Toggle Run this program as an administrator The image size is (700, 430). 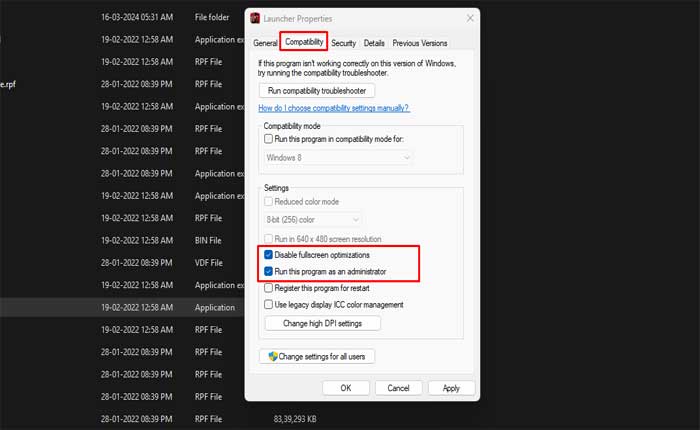pyautogui.click(x=268, y=272)
